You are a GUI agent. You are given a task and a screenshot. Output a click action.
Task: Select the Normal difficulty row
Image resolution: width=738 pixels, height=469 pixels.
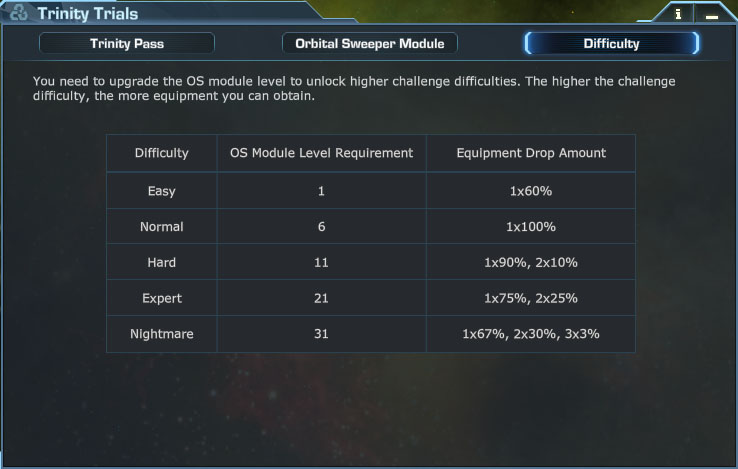(162, 227)
